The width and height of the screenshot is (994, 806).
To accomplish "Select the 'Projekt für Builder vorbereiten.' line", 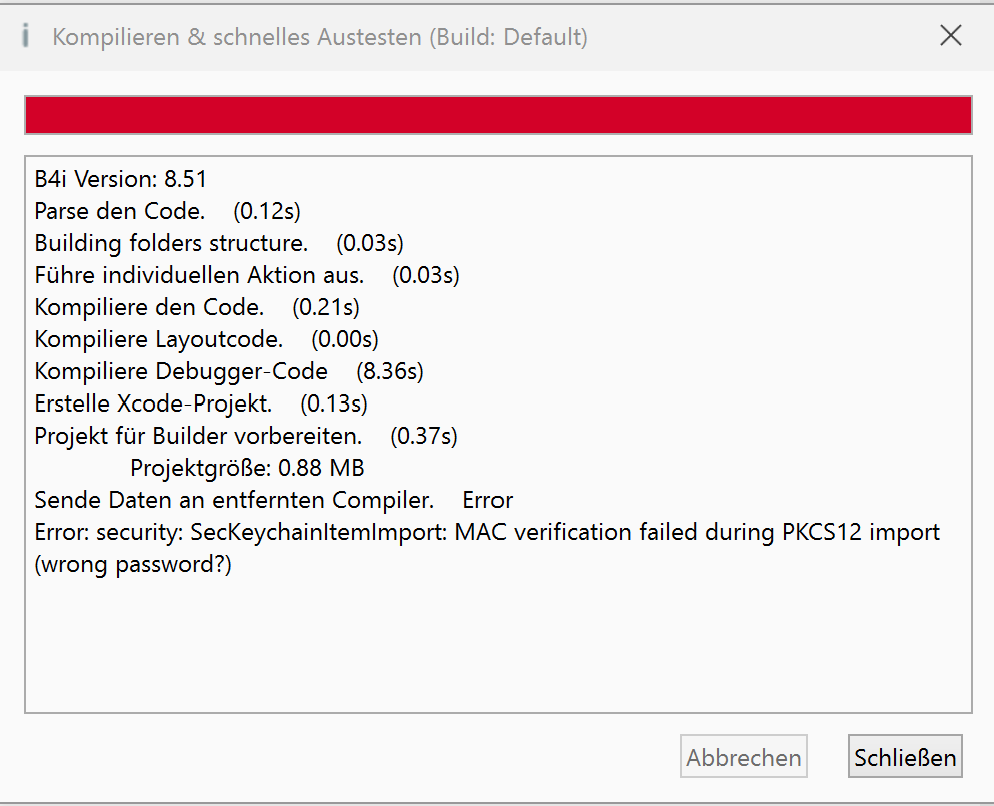I will (198, 435).
